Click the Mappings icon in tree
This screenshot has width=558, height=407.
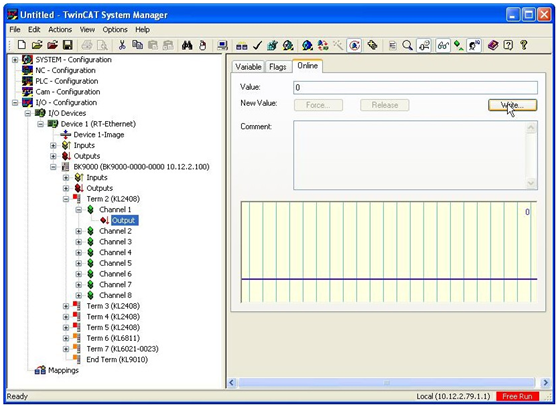click(40, 370)
